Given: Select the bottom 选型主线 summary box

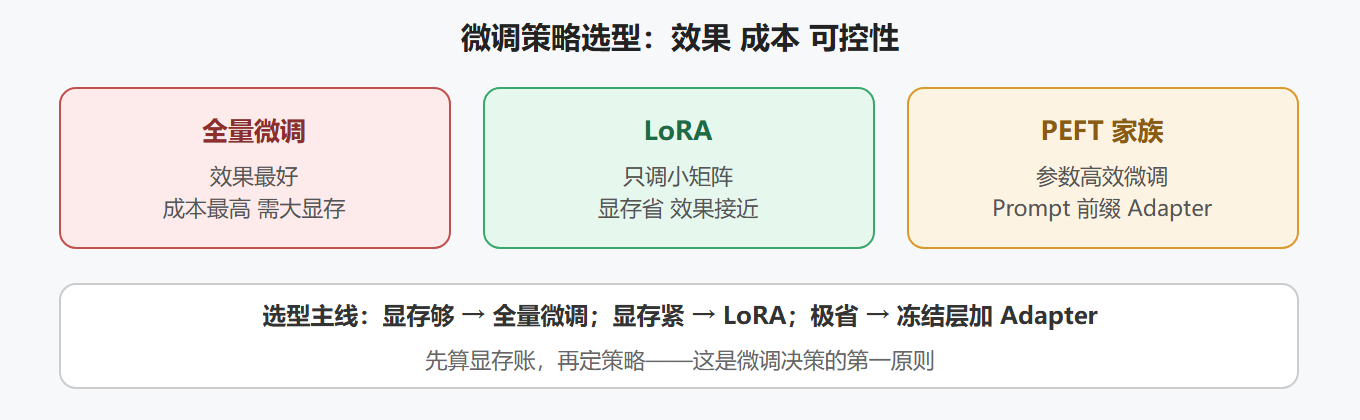Looking at the screenshot, I should (679, 336).
